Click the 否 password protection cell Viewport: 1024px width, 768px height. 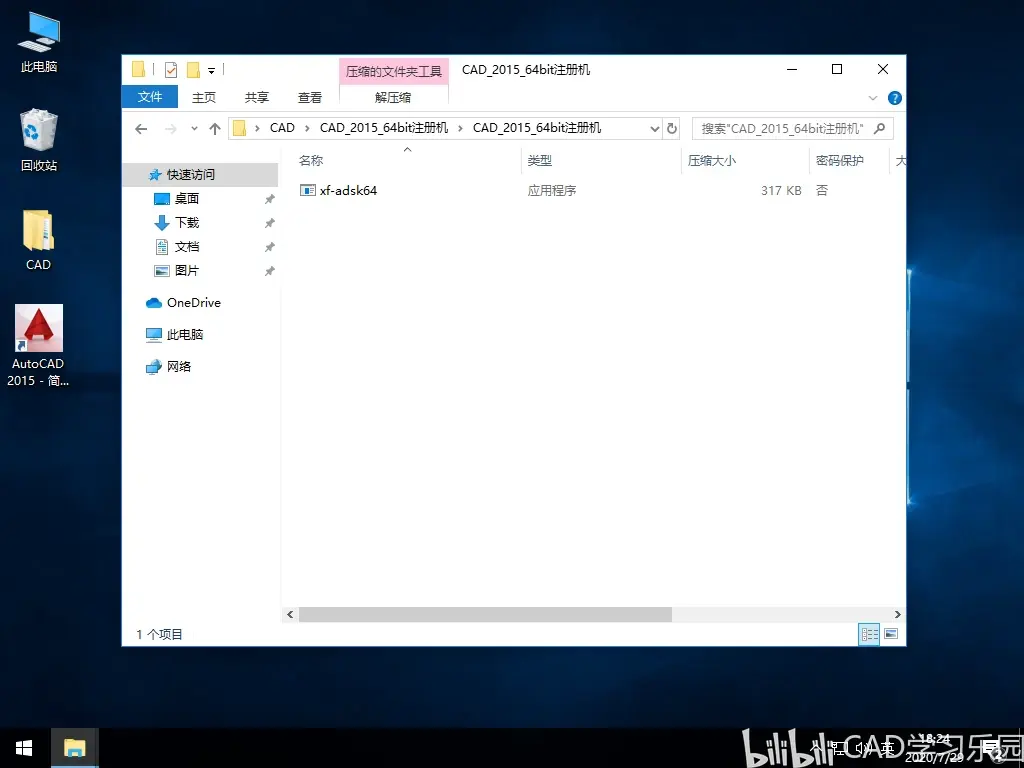pos(822,191)
